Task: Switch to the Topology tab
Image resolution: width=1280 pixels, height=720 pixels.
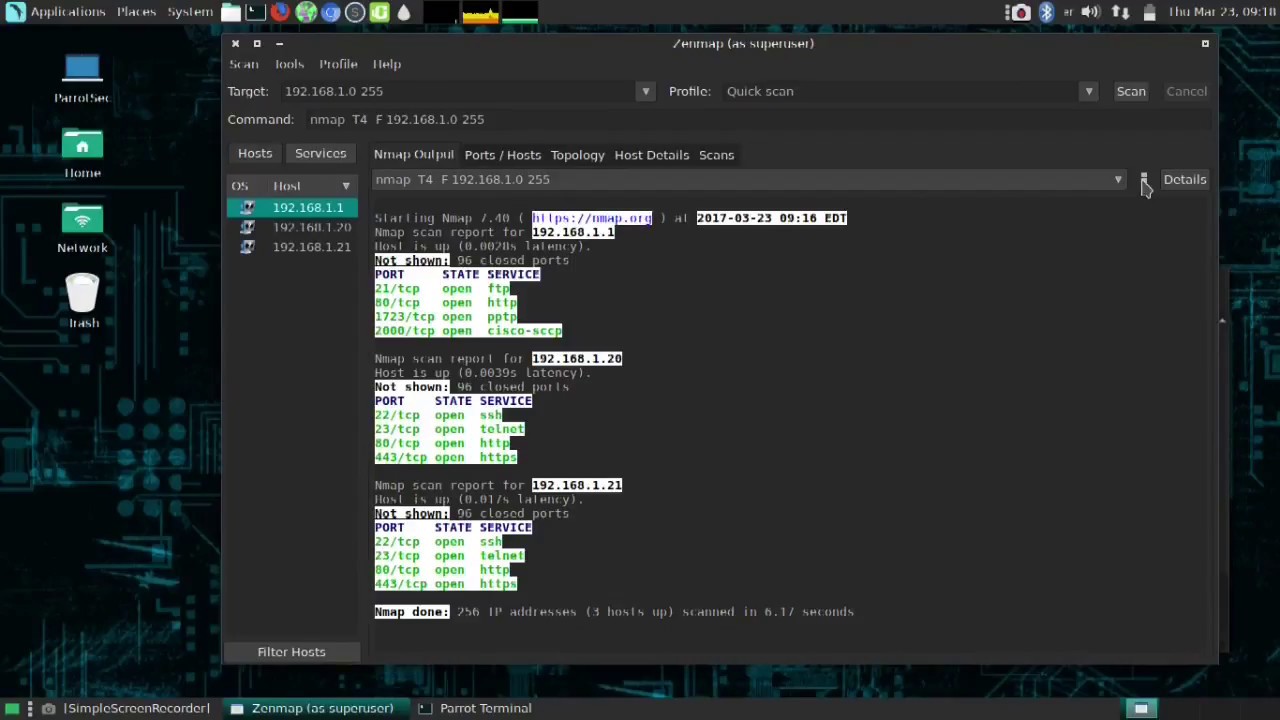Action: coord(577,155)
